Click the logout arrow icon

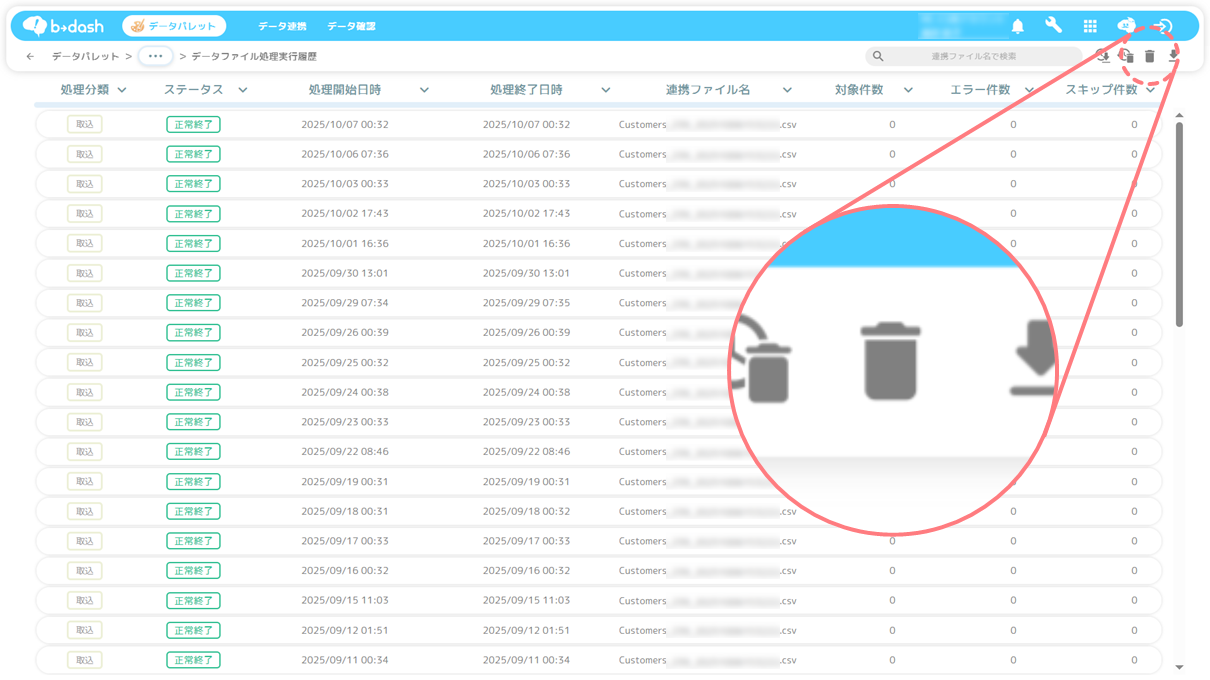(x=1163, y=26)
